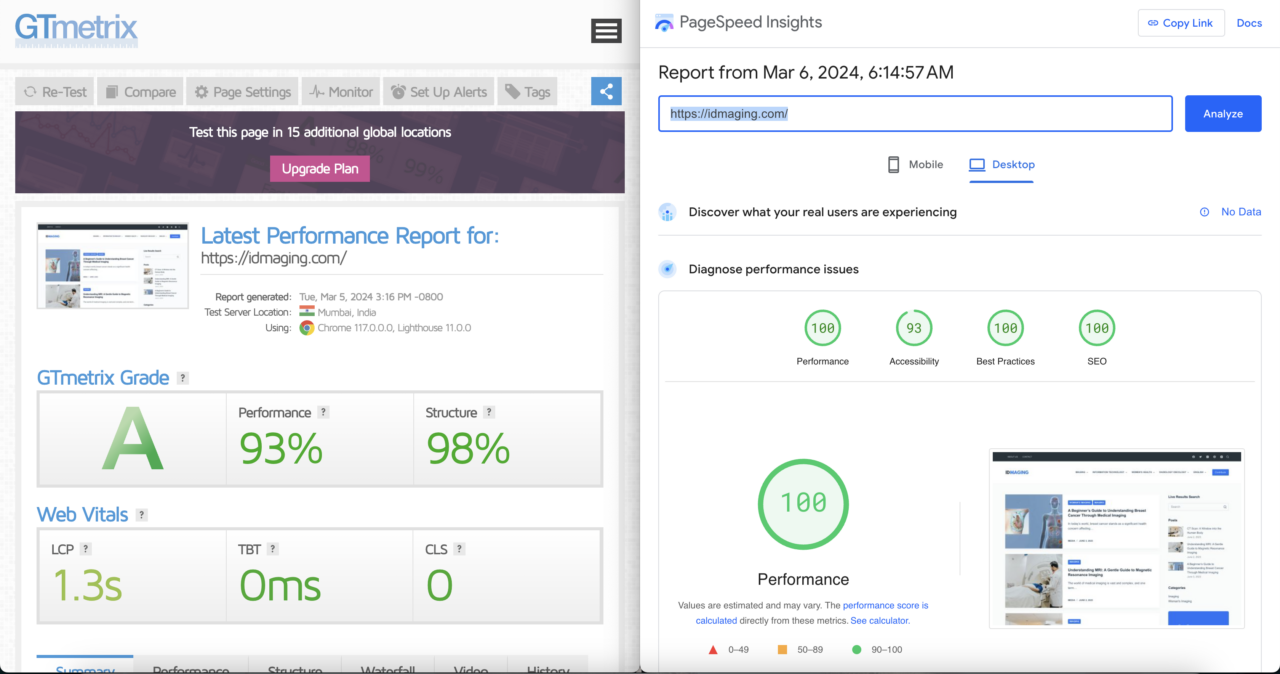The width and height of the screenshot is (1280, 674).
Task: Click help icon next to GTmetrix Grade
Action: 182,378
